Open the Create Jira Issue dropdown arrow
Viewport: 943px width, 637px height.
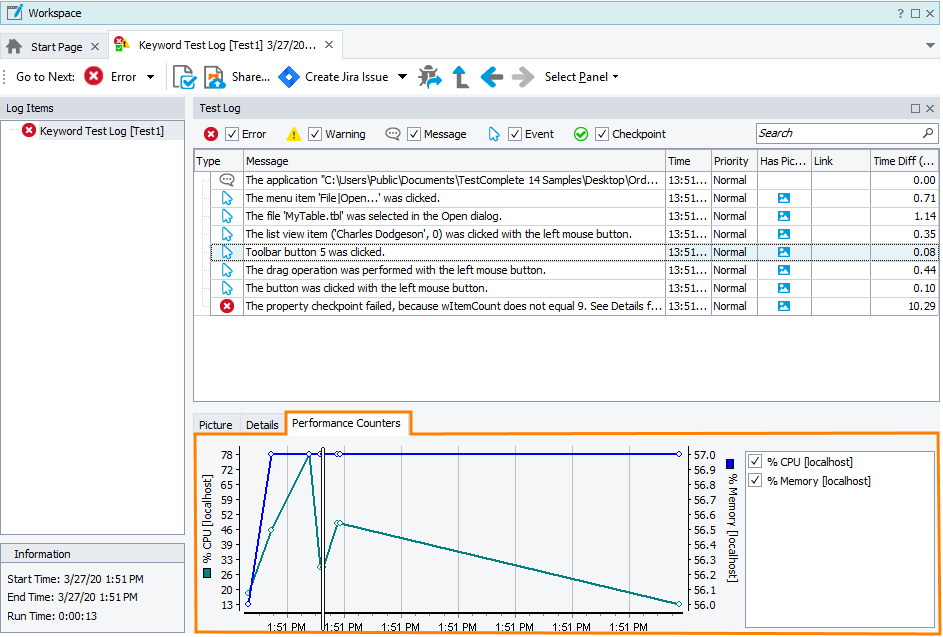402,77
